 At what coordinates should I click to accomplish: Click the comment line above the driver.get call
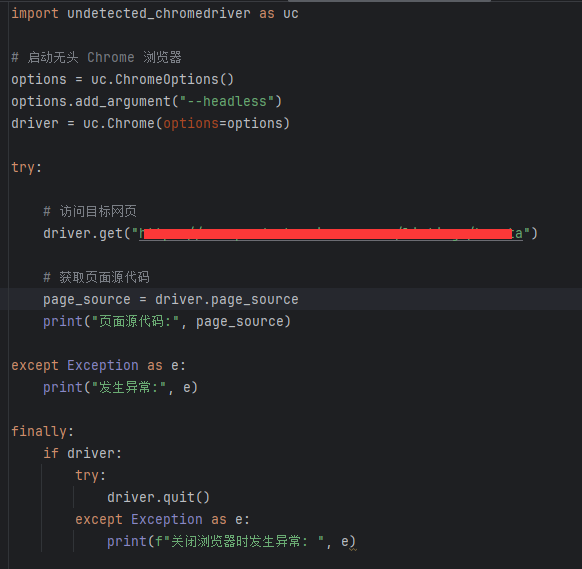click(90, 211)
